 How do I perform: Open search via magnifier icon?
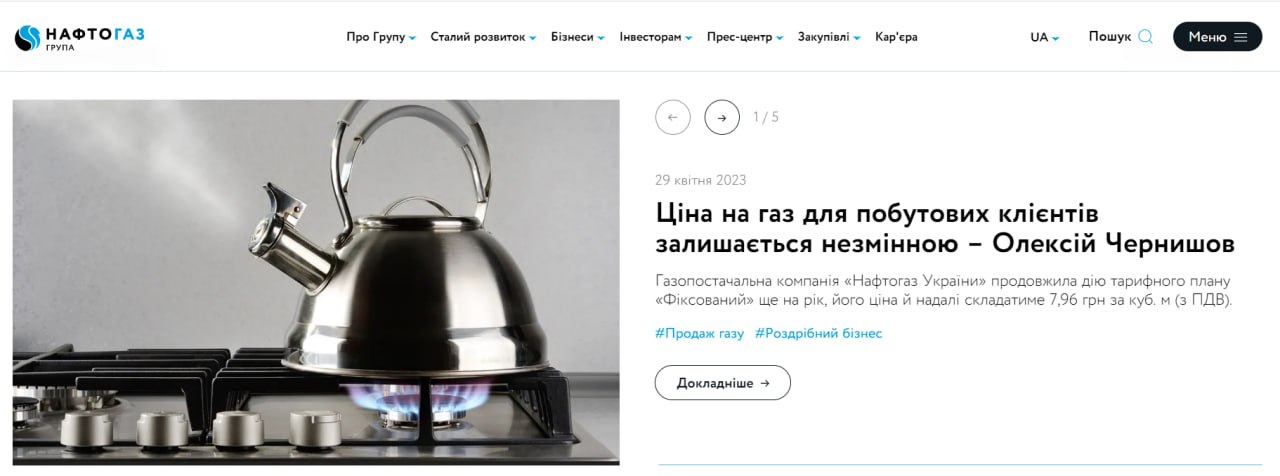pos(1146,37)
